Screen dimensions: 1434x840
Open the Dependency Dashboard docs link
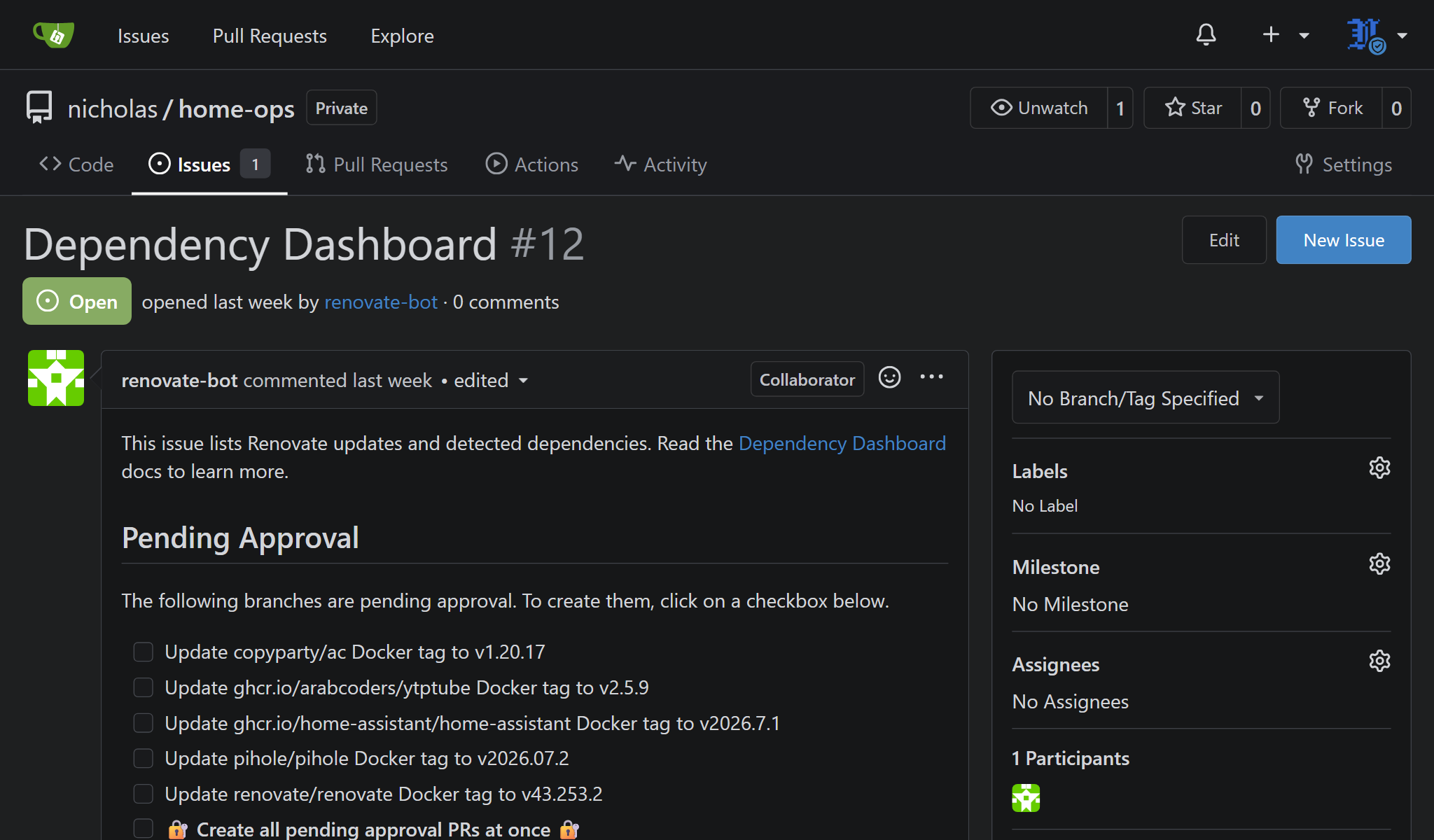pyautogui.click(x=842, y=443)
